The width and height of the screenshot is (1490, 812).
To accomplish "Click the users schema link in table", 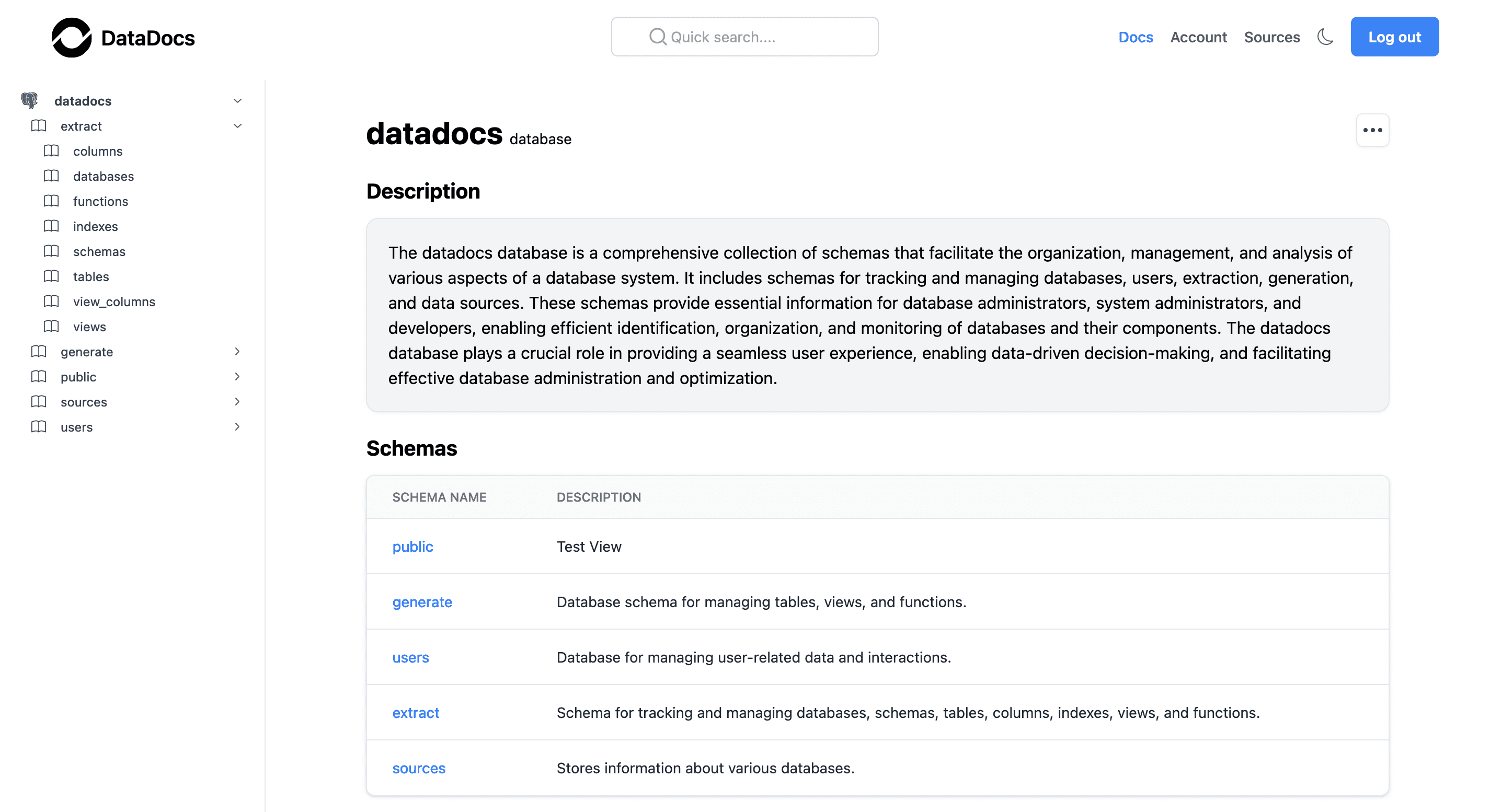I will (411, 657).
